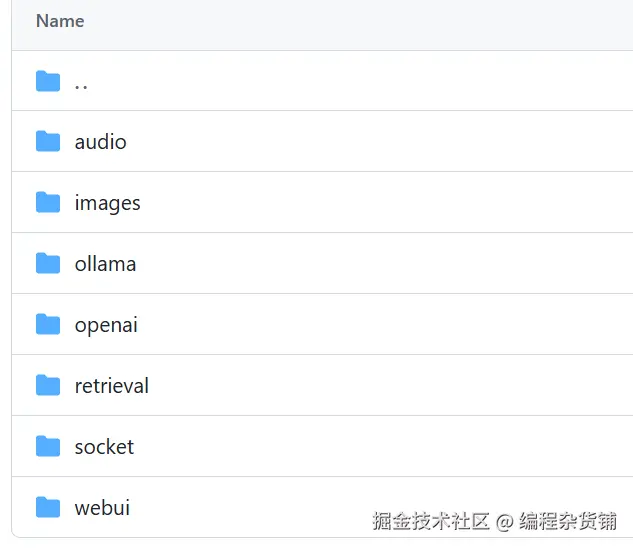Viewport: 633px width, 548px height.
Task: Select the socket text link
Action: point(104,447)
